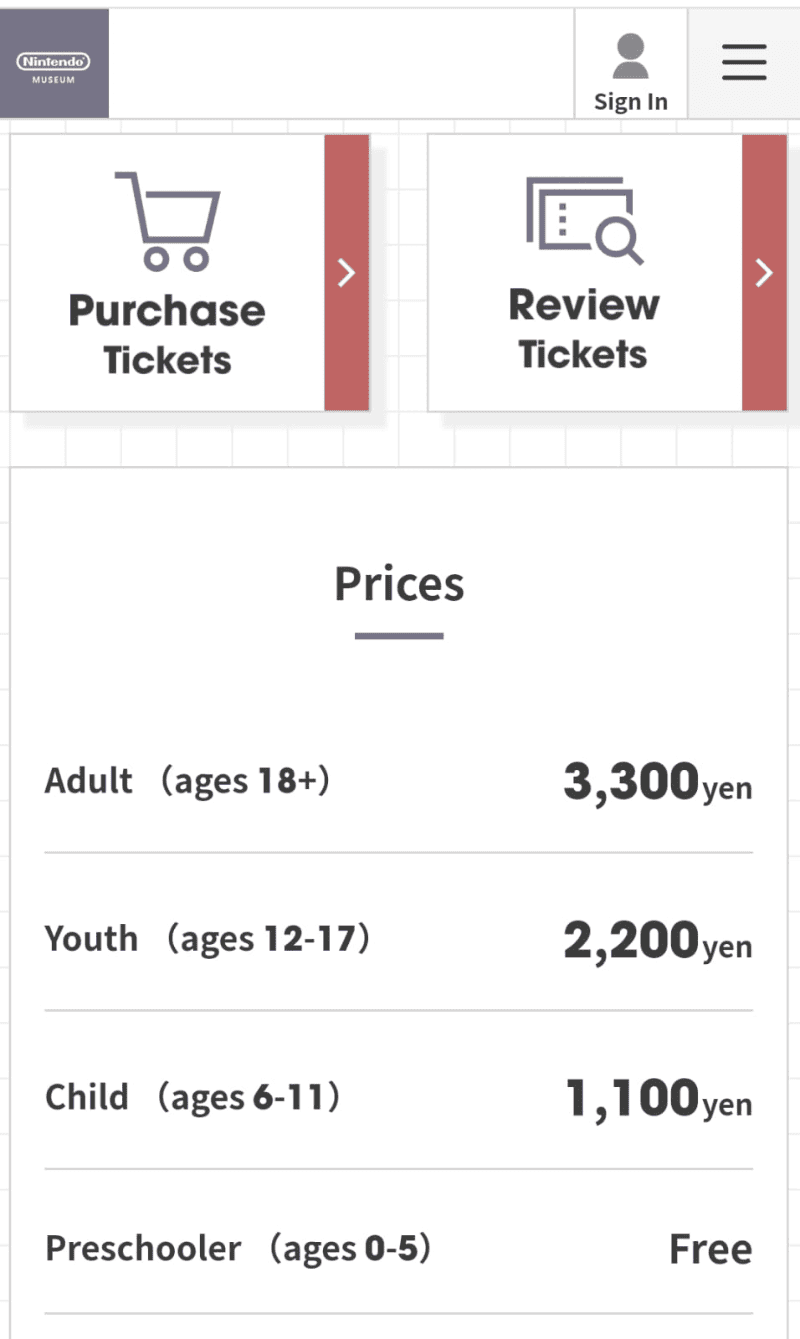Click the Sign In person icon
The width and height of the screenshot is (800, 1339).
click(630, 56)
